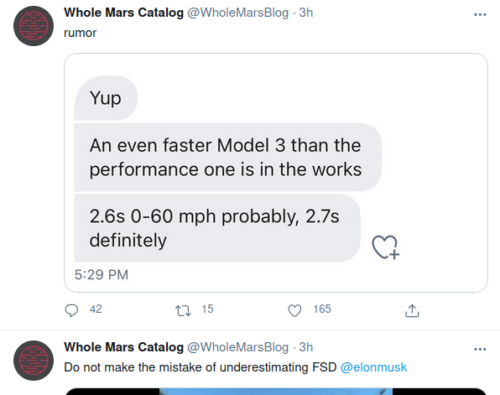500x395 pixels.
Task: Visit the @elonmusk mention link
Action: [x=373, y=367]
